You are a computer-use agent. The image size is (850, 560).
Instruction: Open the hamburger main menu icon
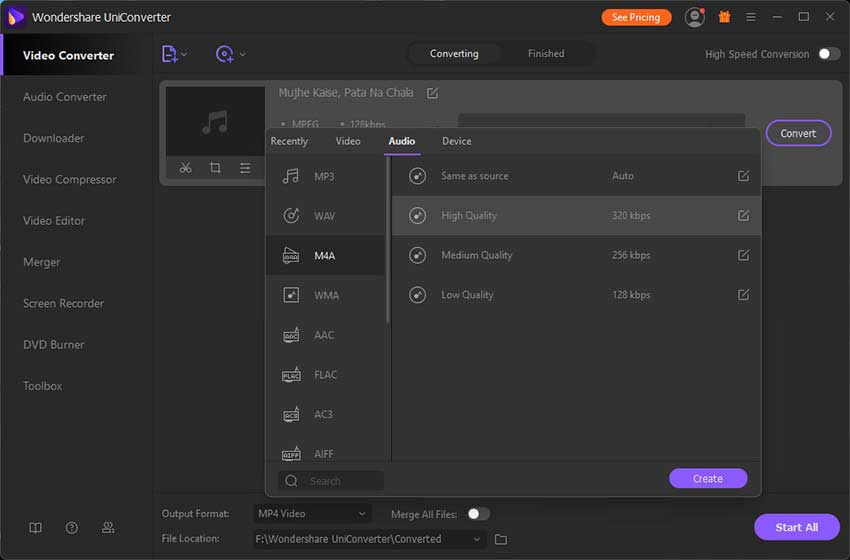(751, 17)
